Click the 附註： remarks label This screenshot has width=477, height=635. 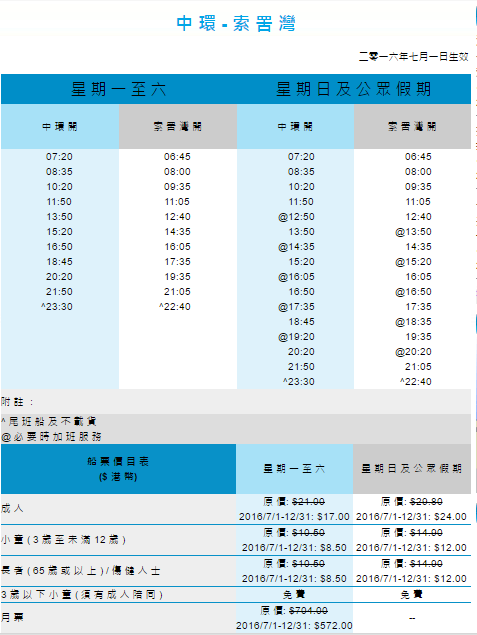17,402
